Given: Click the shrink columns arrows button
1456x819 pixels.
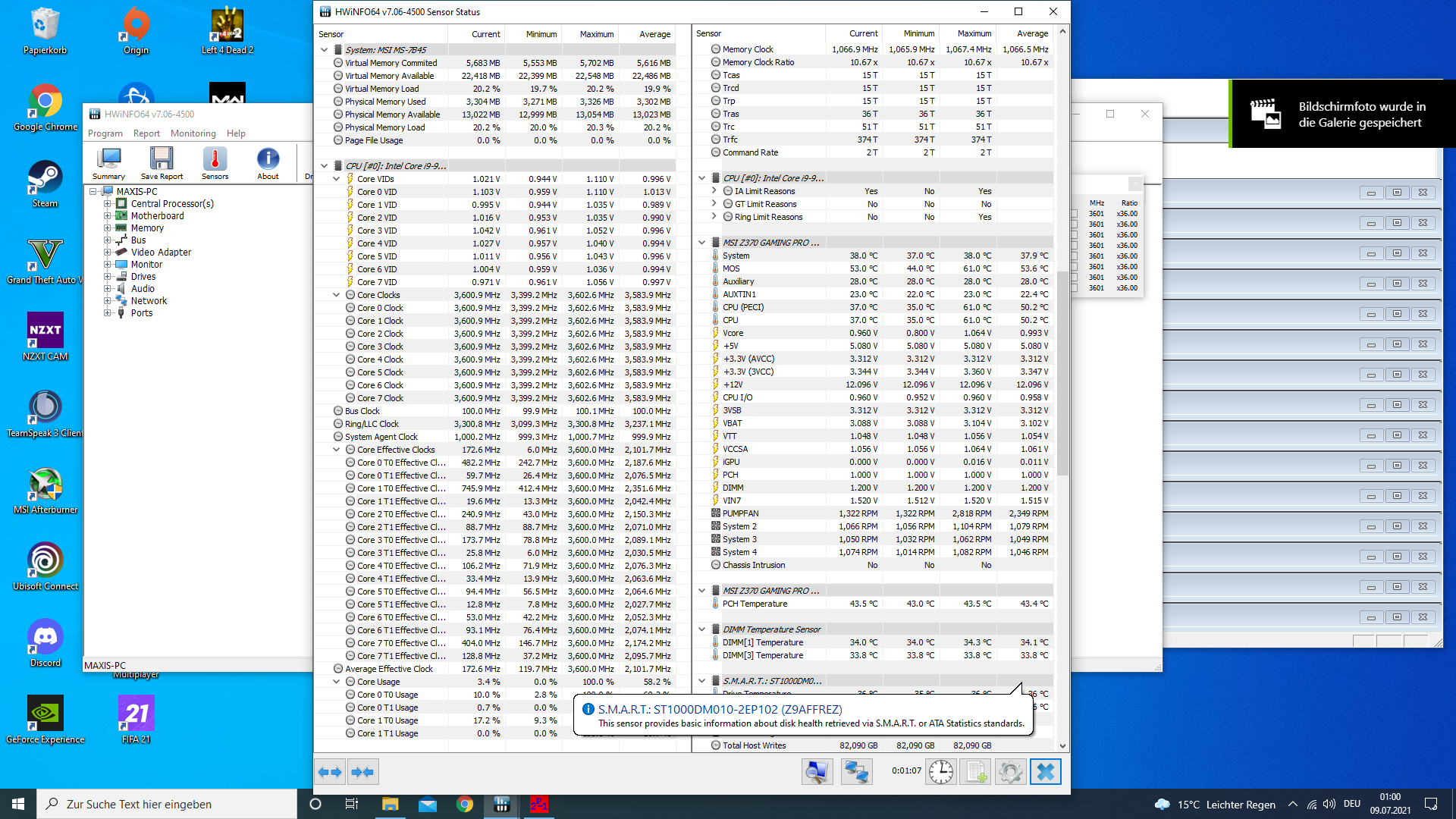Looking at the screenshot, I should (362, 772).
